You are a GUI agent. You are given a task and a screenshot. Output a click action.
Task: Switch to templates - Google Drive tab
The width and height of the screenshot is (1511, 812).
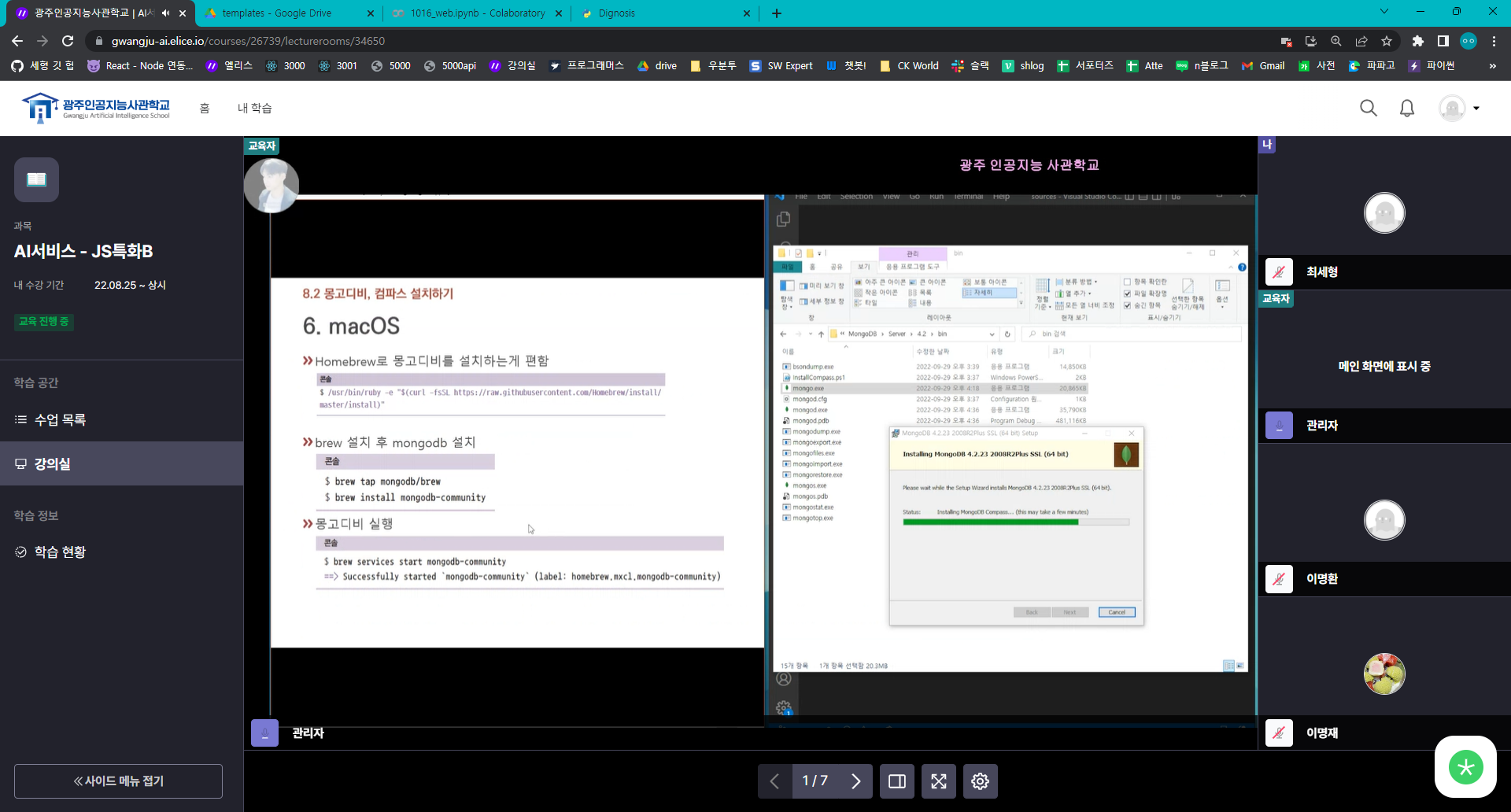click(290, 13)
